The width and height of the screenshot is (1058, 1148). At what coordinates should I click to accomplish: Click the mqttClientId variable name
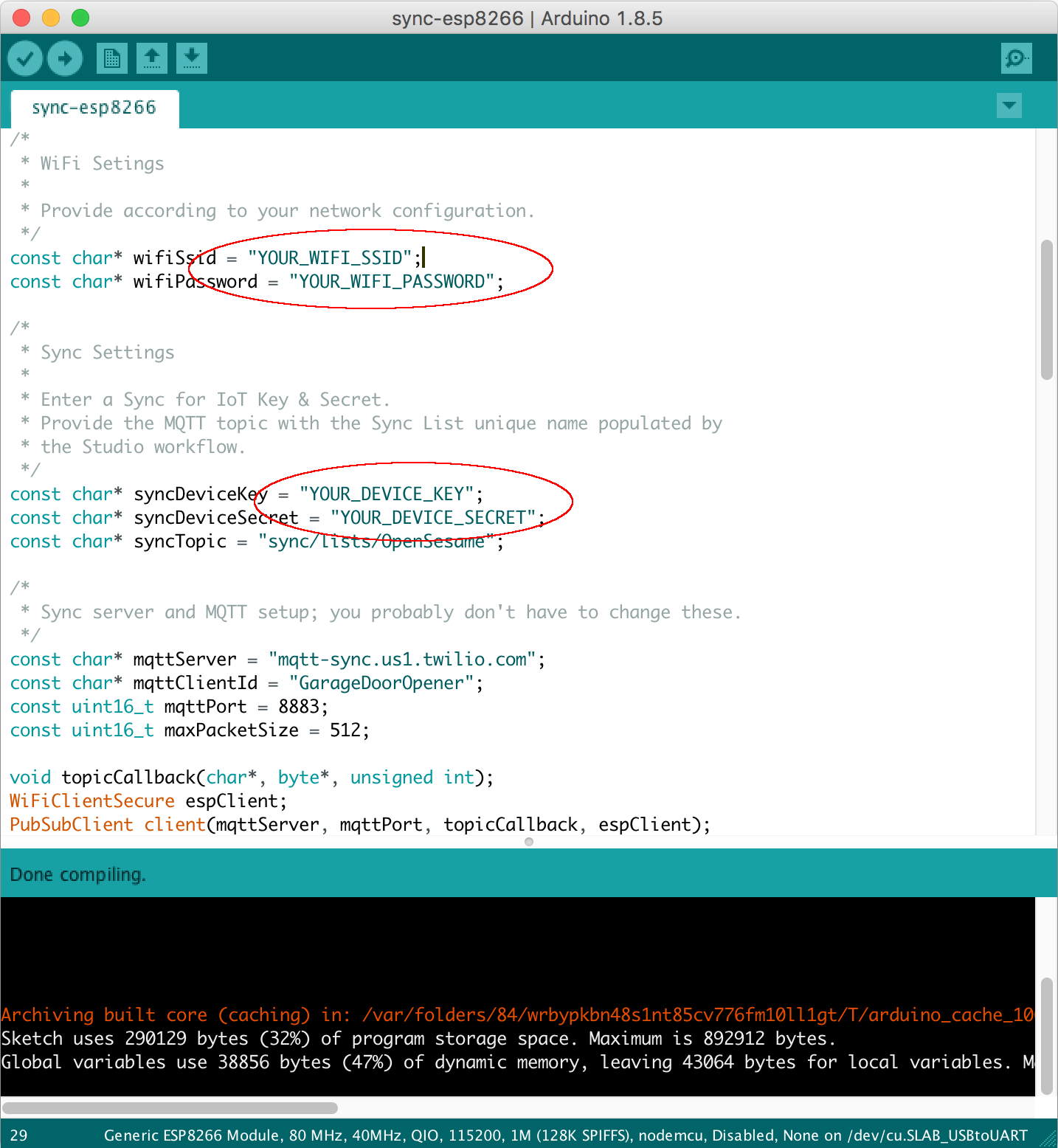(196, 683)
